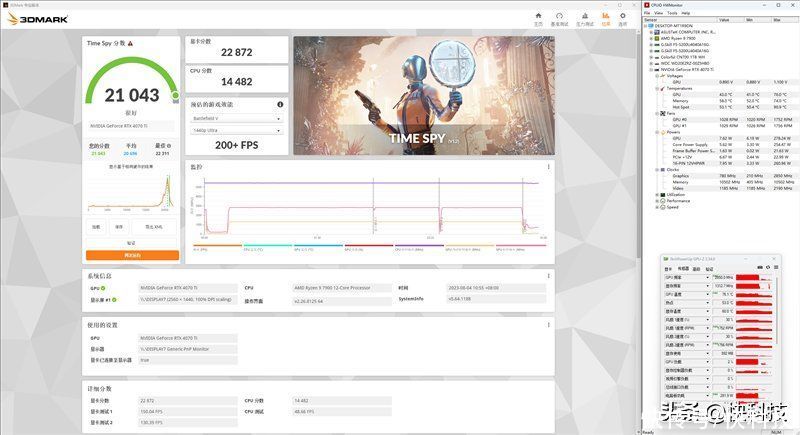Open the File menu in HWMonitor
800x435 pixels.
point(647,13)
